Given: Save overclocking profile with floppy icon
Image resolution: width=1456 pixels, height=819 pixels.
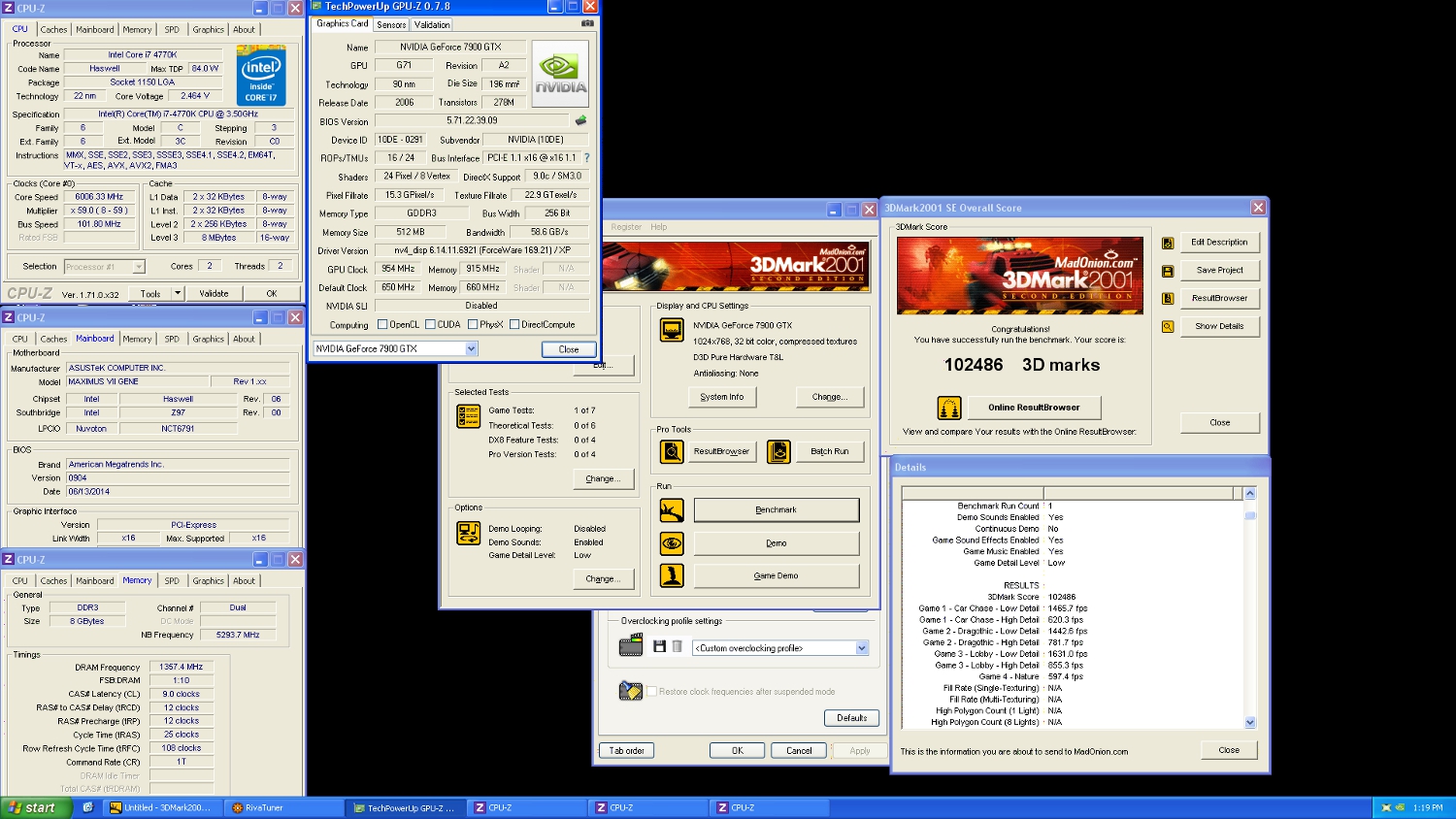Looking at the screenshot, I should (x=659, y=646).
